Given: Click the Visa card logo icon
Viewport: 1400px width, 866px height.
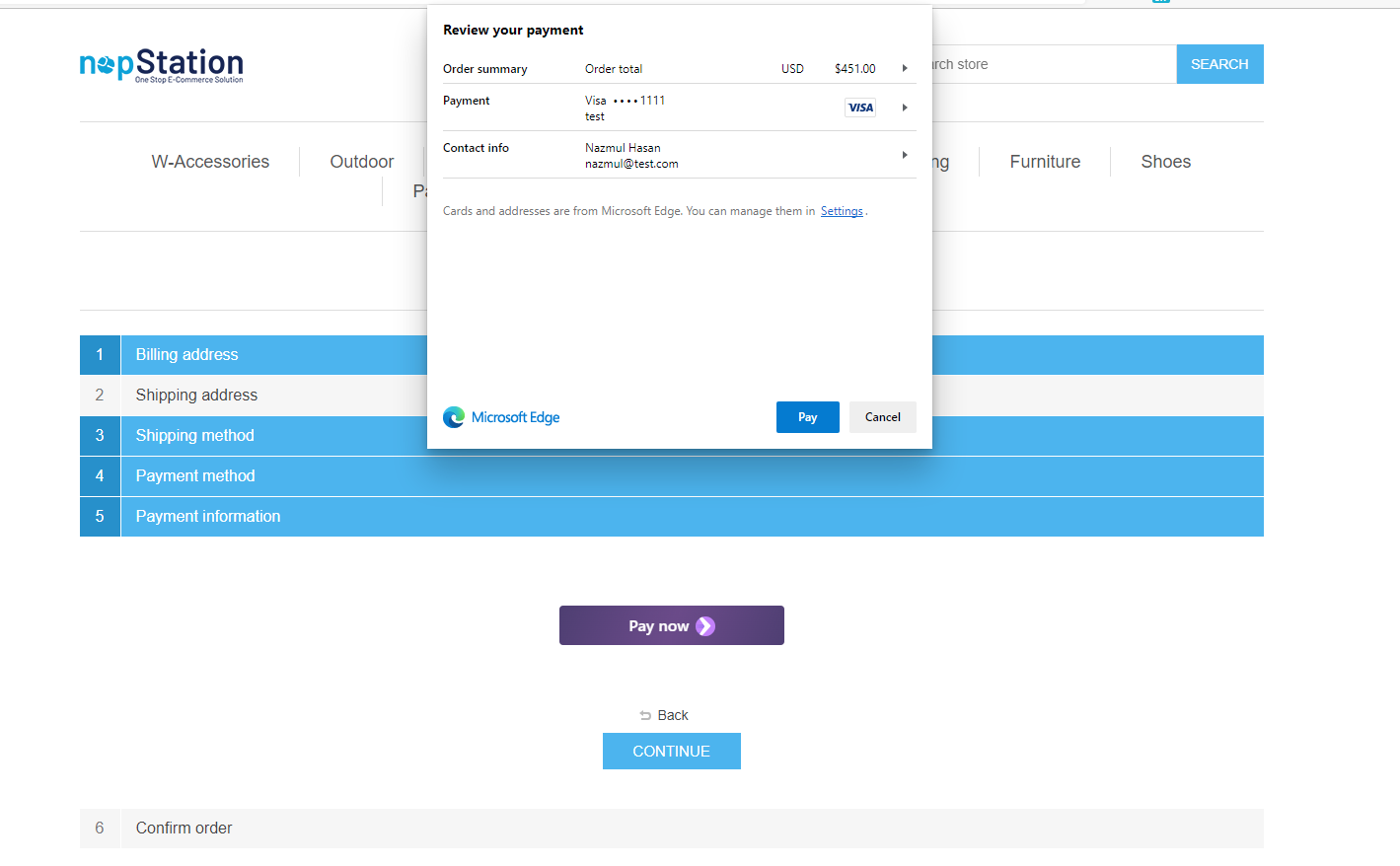Looking at the screenshot, I should click(x=860, y=108).
